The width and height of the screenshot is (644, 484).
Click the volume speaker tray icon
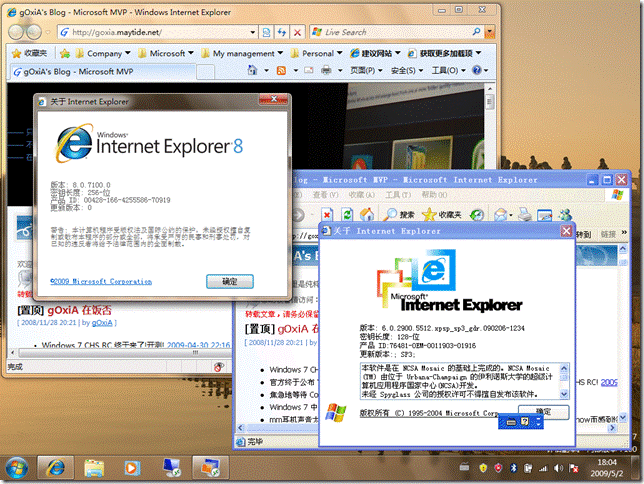[558, 468]
